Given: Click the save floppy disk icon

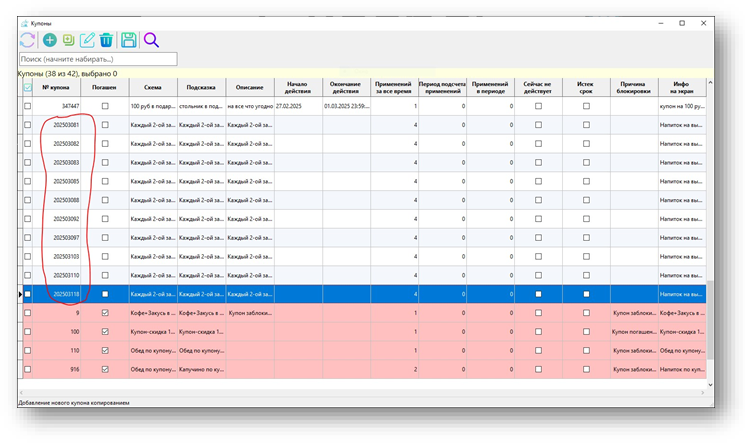Looking at the screenshot, I should click(x=128, y=40).
